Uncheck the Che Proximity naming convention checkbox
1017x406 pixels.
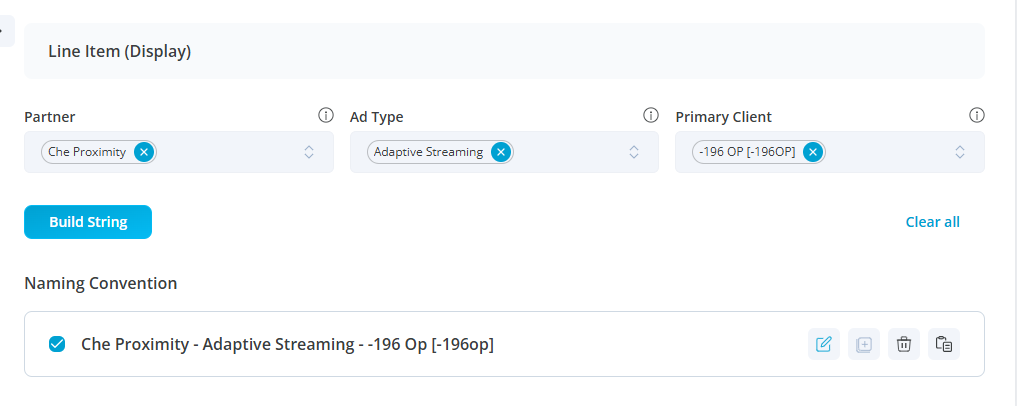click(x=58, y=345)
